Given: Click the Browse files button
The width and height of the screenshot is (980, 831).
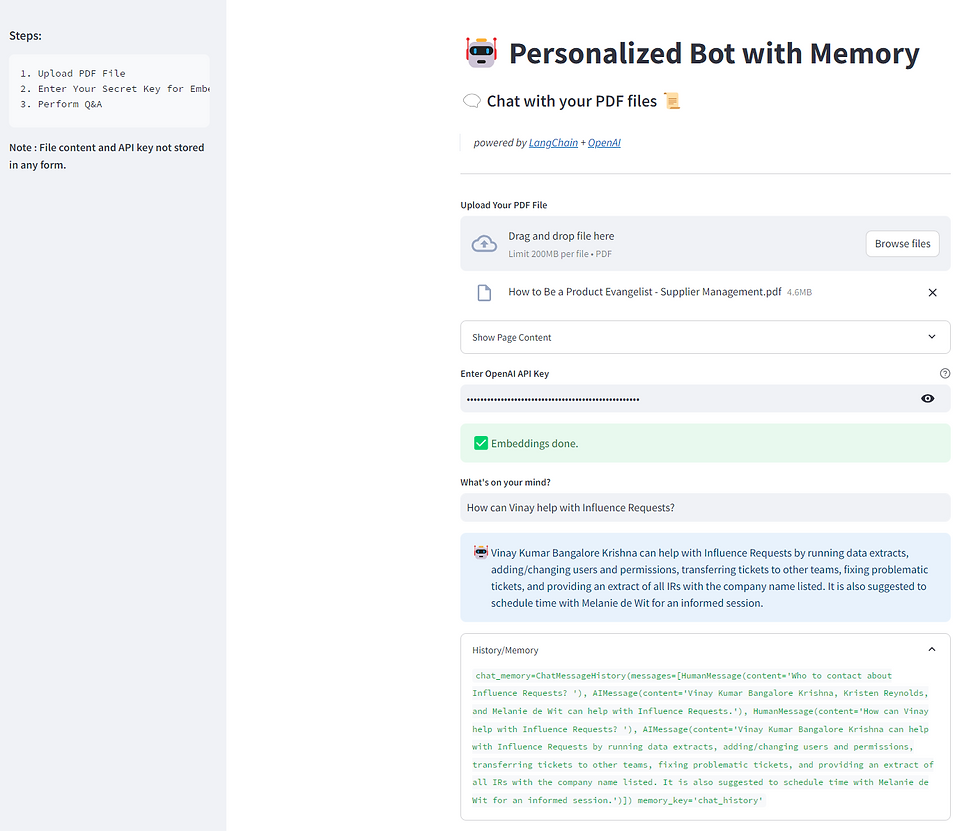Looking at the screenshot, I should 902,244.
